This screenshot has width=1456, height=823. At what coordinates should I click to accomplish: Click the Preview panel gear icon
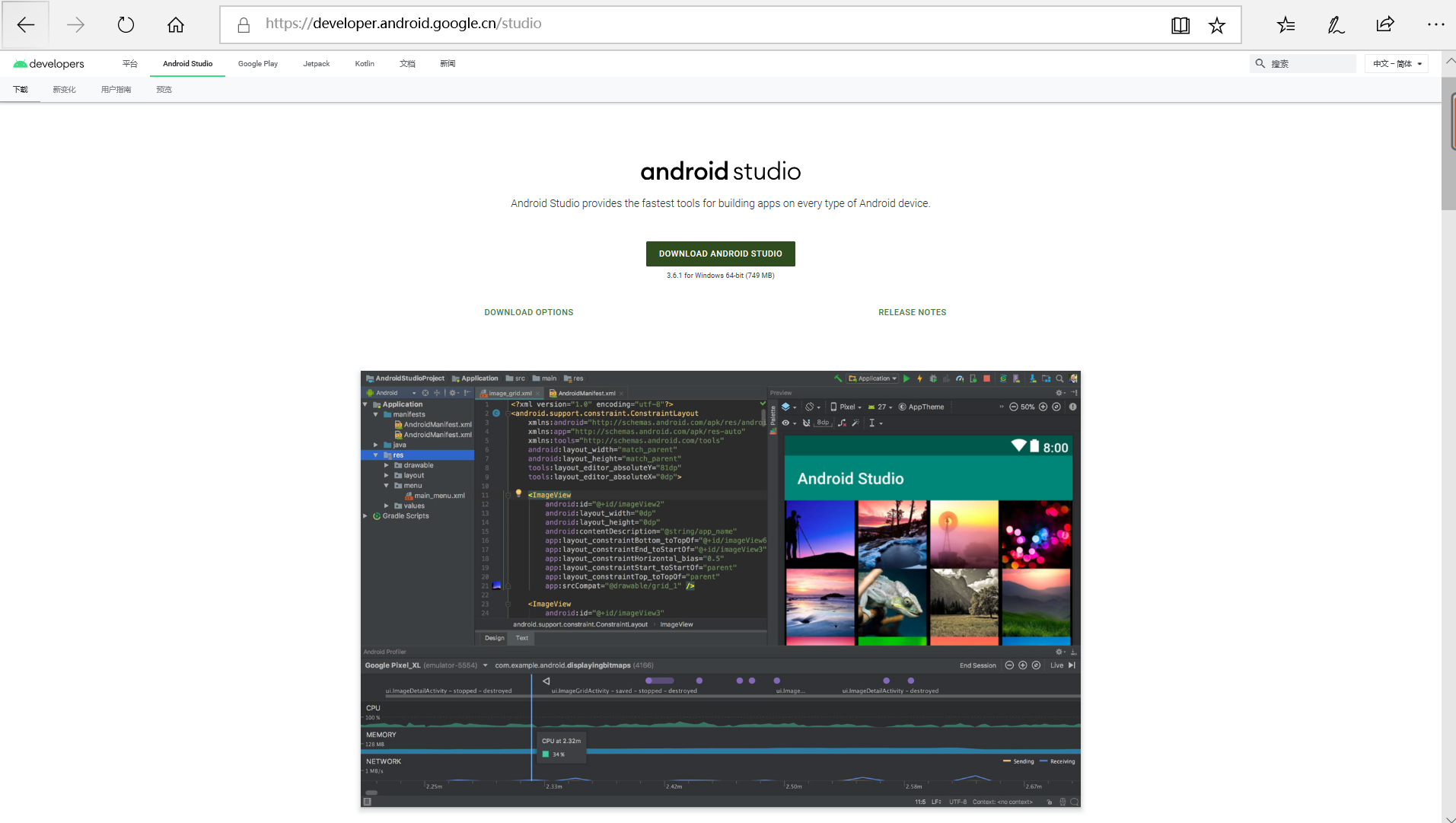point(1059,393)
